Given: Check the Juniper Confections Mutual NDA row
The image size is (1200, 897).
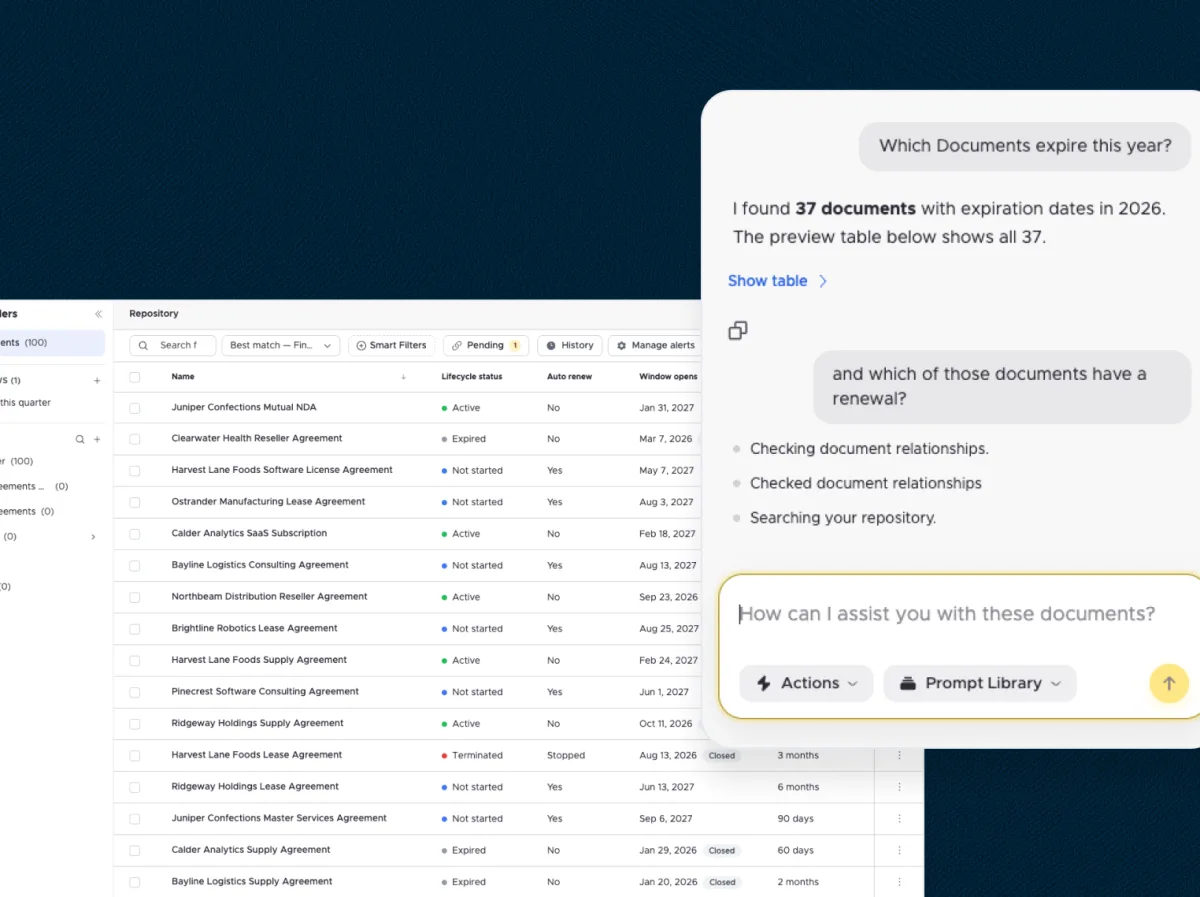Looking at the screenshot, I should (x=135, y=408).
